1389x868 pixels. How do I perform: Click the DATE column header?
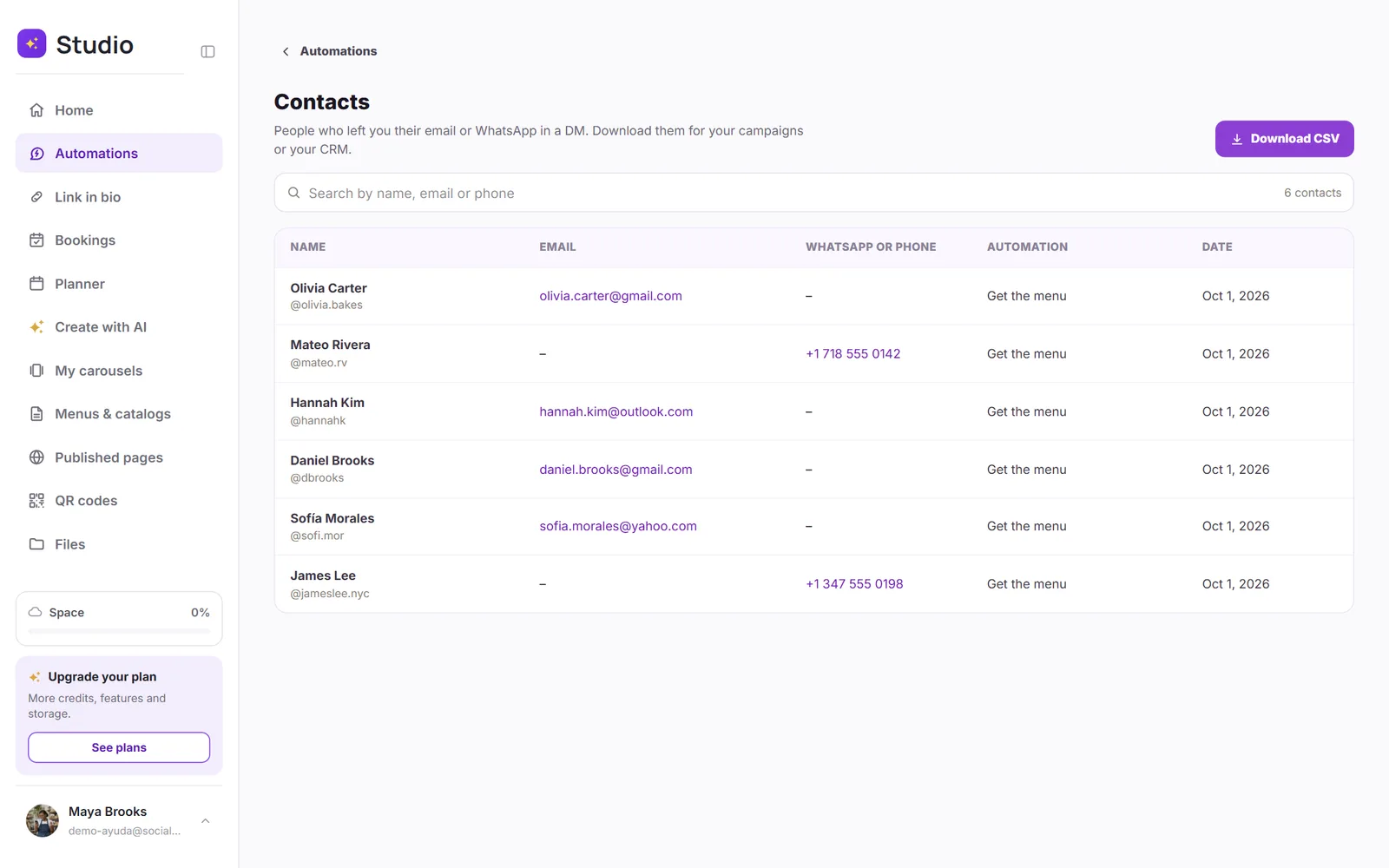click(1217, 247)
